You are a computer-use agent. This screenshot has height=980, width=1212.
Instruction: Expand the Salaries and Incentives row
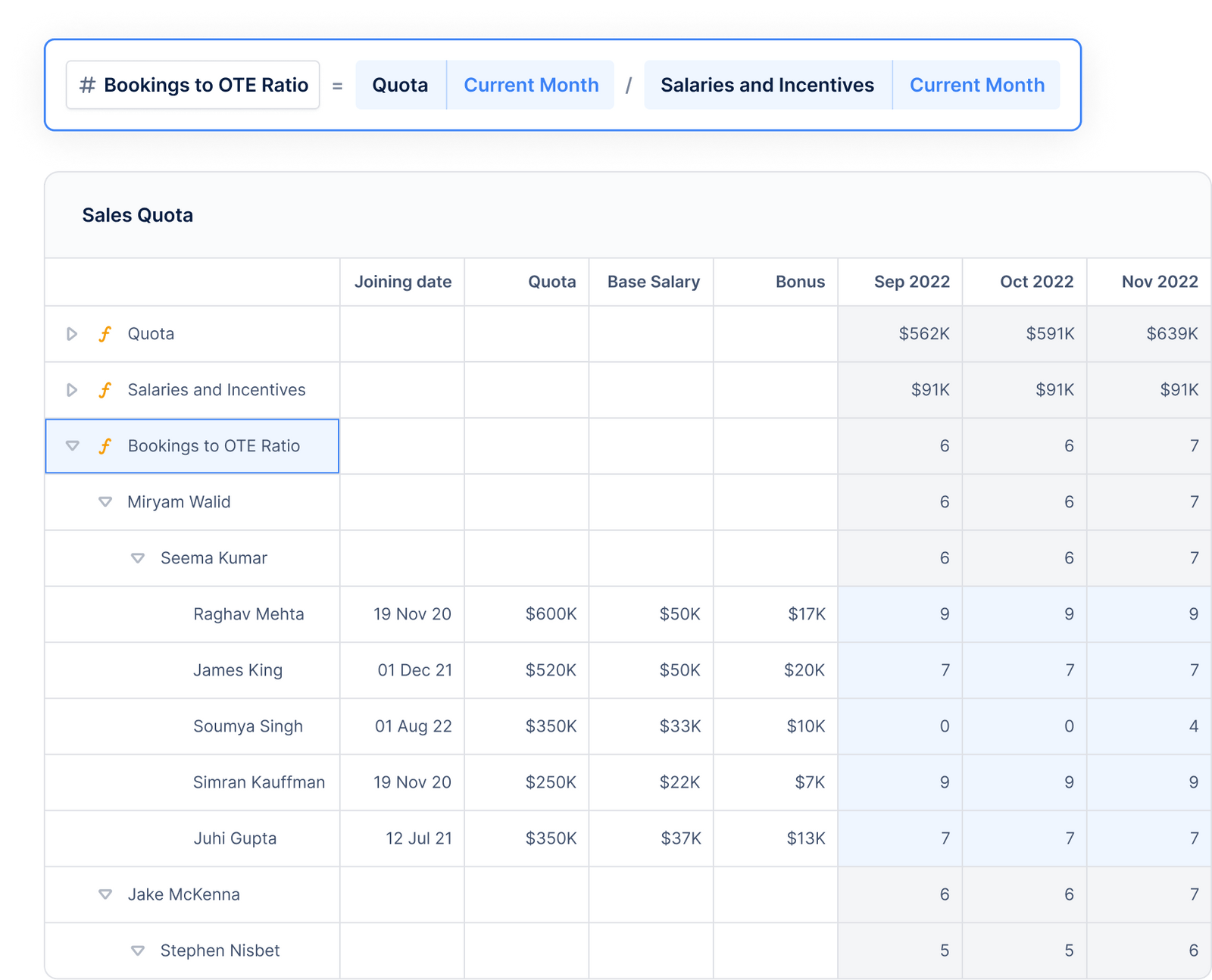click(x=72, y=389)
